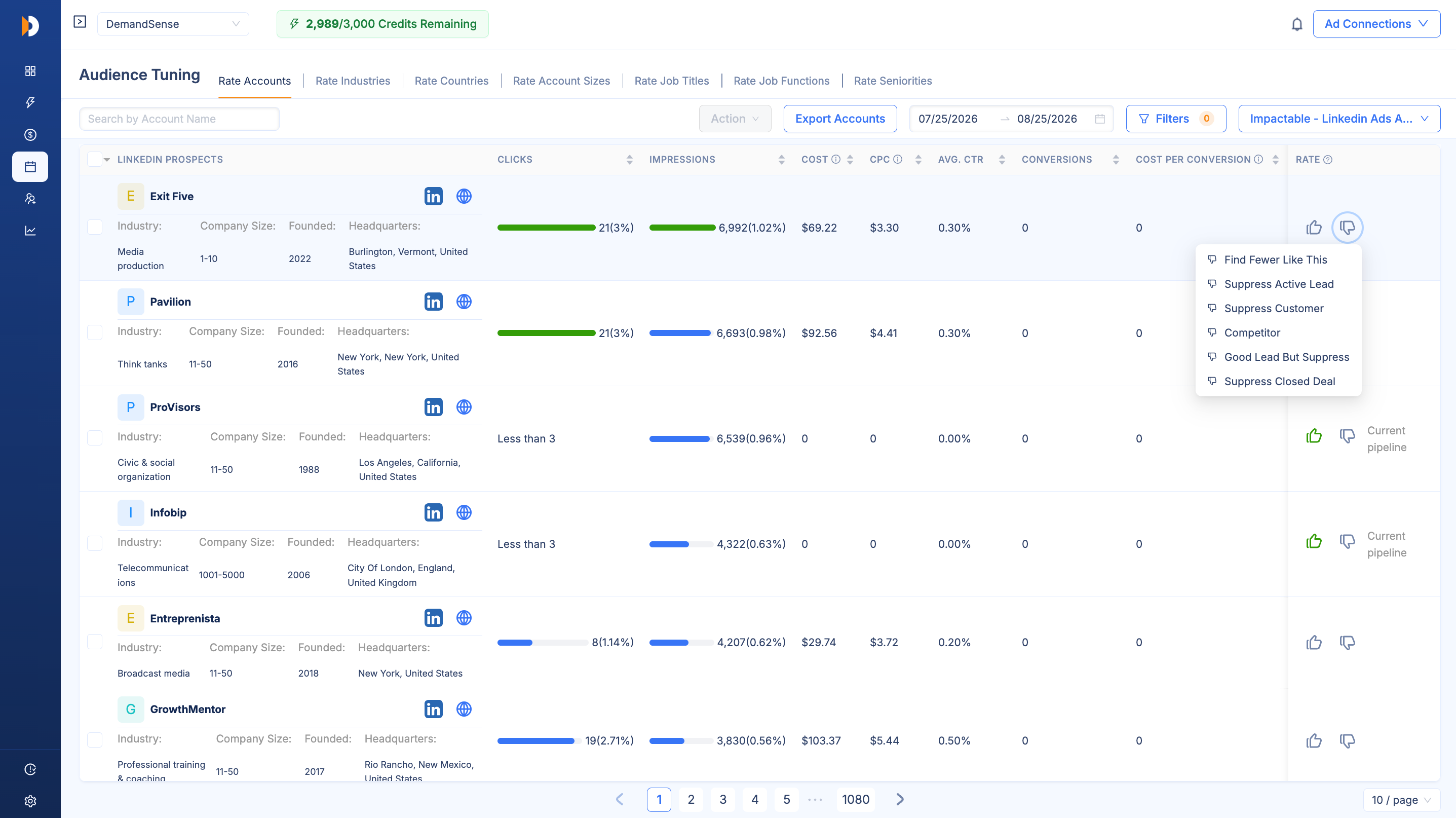Thumbs up the Entreprenista account
This screenshot has height=818, width=1456.
[x=1314, y=642]
